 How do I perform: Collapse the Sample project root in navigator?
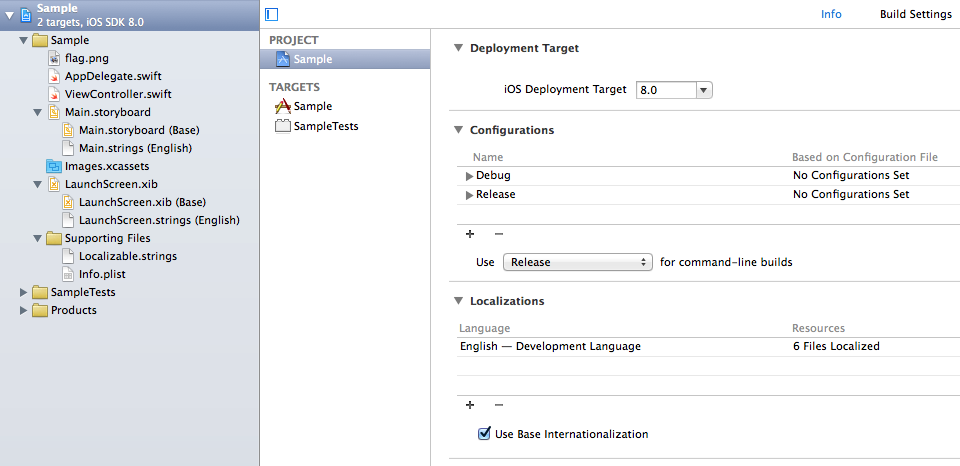click(x=10, y=15)
